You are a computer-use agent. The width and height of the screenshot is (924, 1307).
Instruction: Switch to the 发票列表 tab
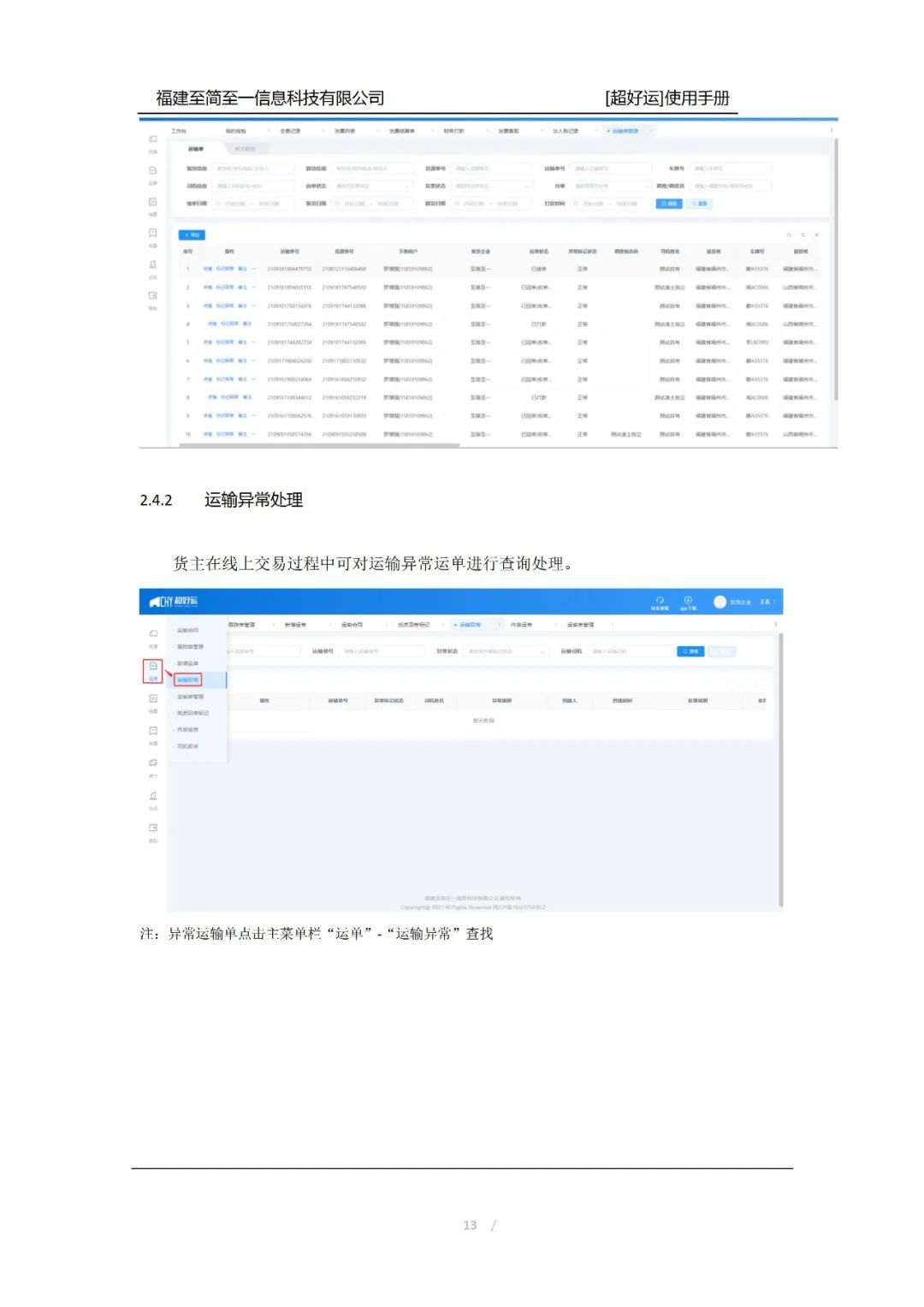pos(345,131)
